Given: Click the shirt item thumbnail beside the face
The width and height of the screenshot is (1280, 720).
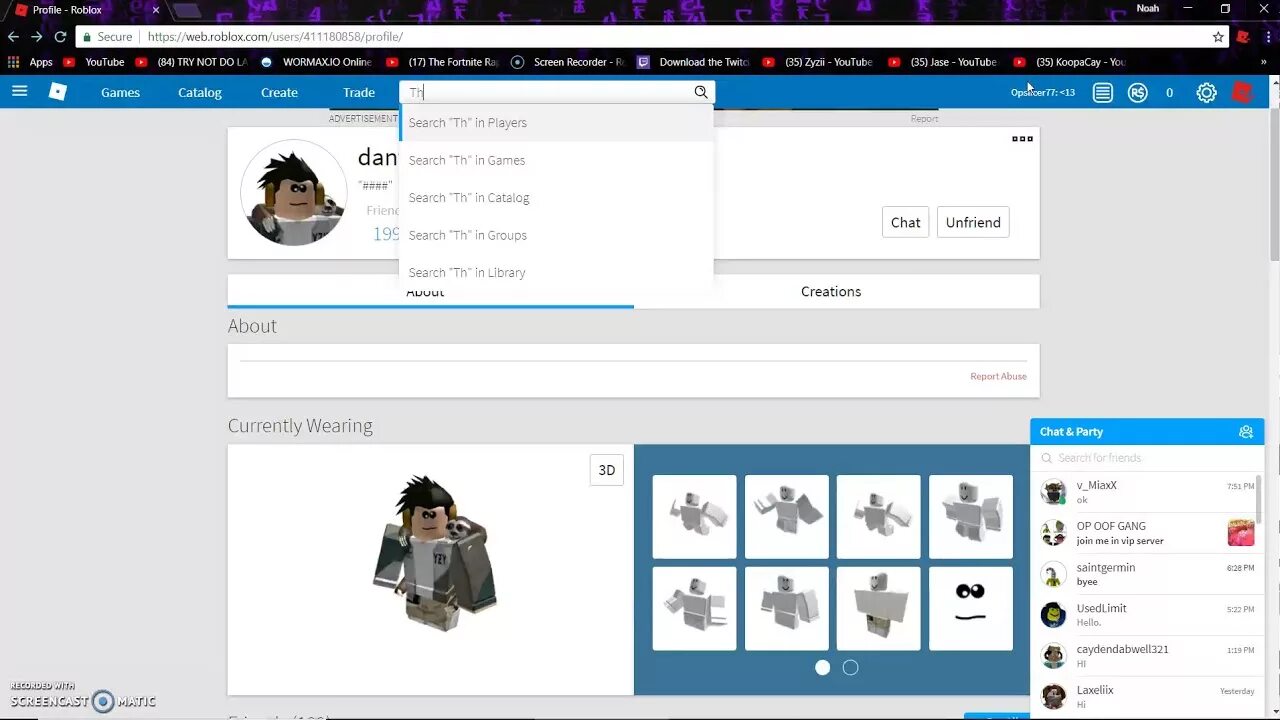Looking at the screenshot, I should (x=878, y=608).
